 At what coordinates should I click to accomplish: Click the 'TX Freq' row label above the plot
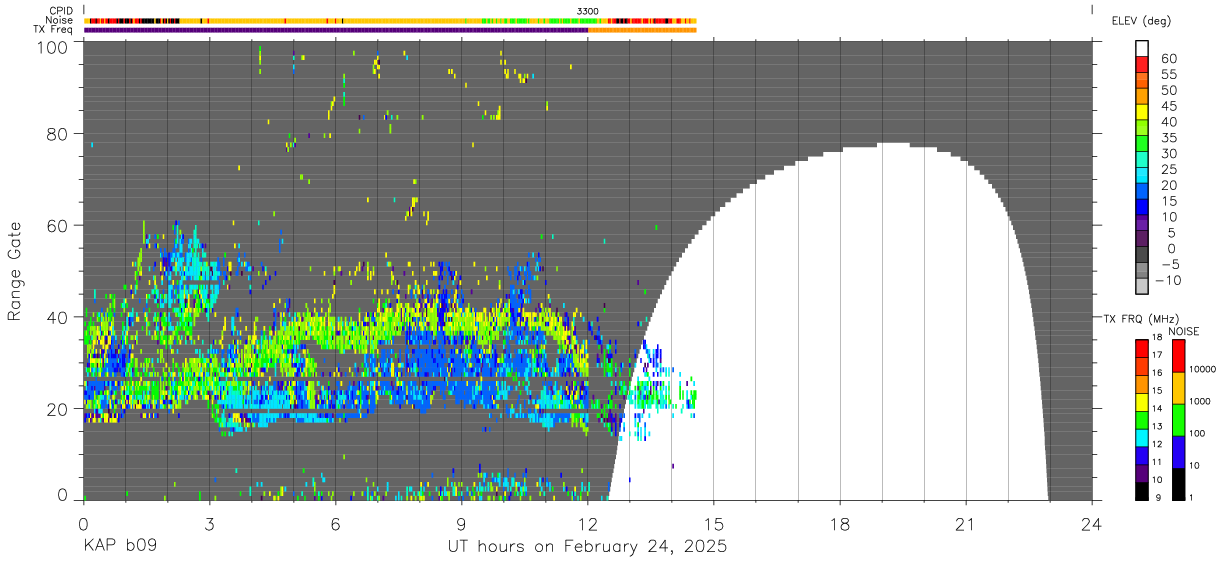point(55,29)
